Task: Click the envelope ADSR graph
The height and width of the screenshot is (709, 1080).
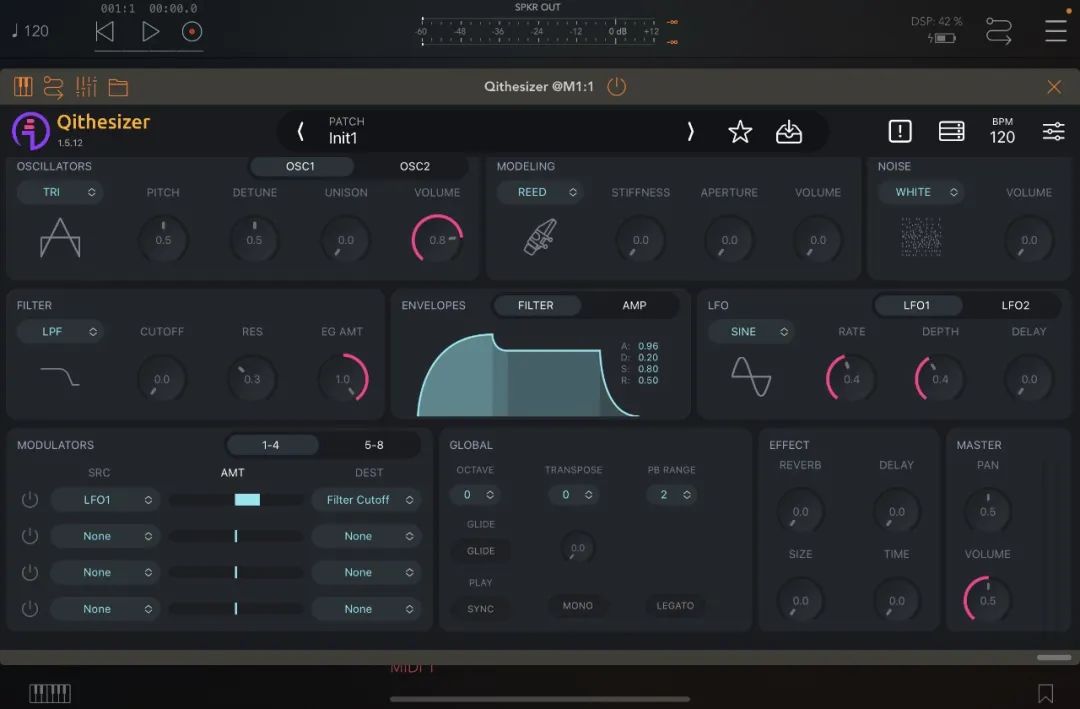Action: point(528,375)
